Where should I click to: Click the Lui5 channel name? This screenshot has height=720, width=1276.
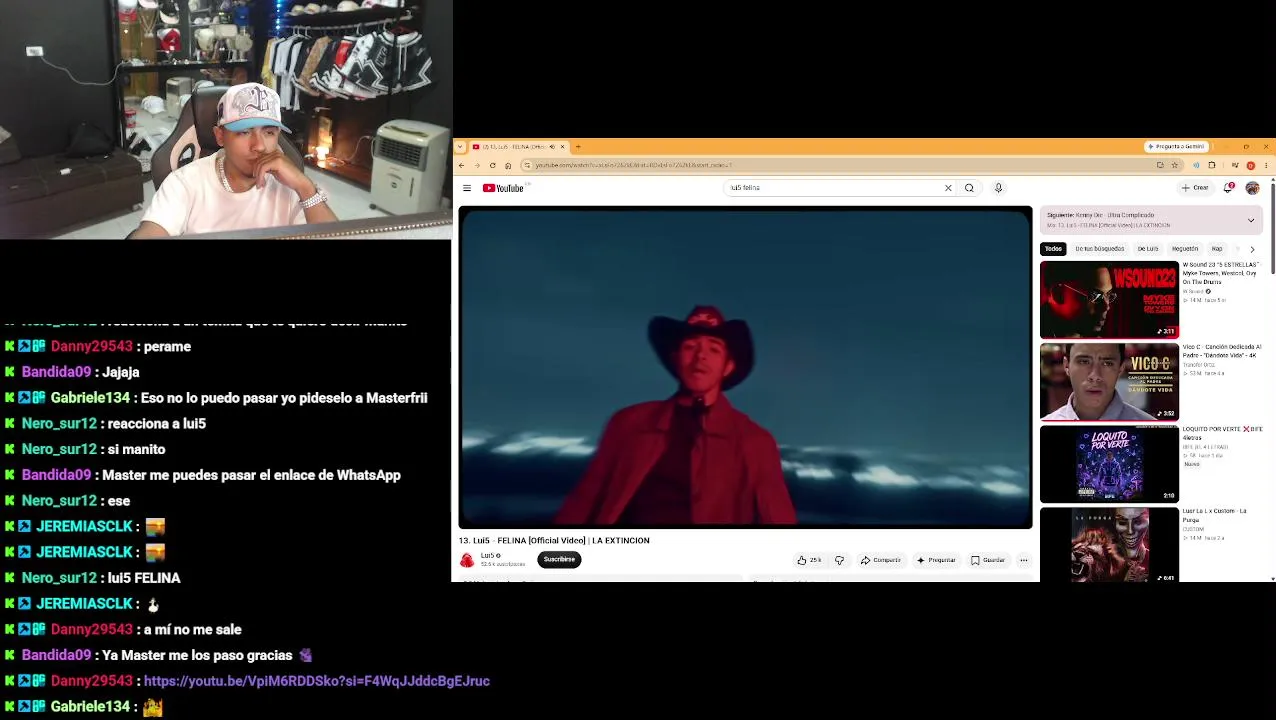pyautogui.click(x=488, y=556)
